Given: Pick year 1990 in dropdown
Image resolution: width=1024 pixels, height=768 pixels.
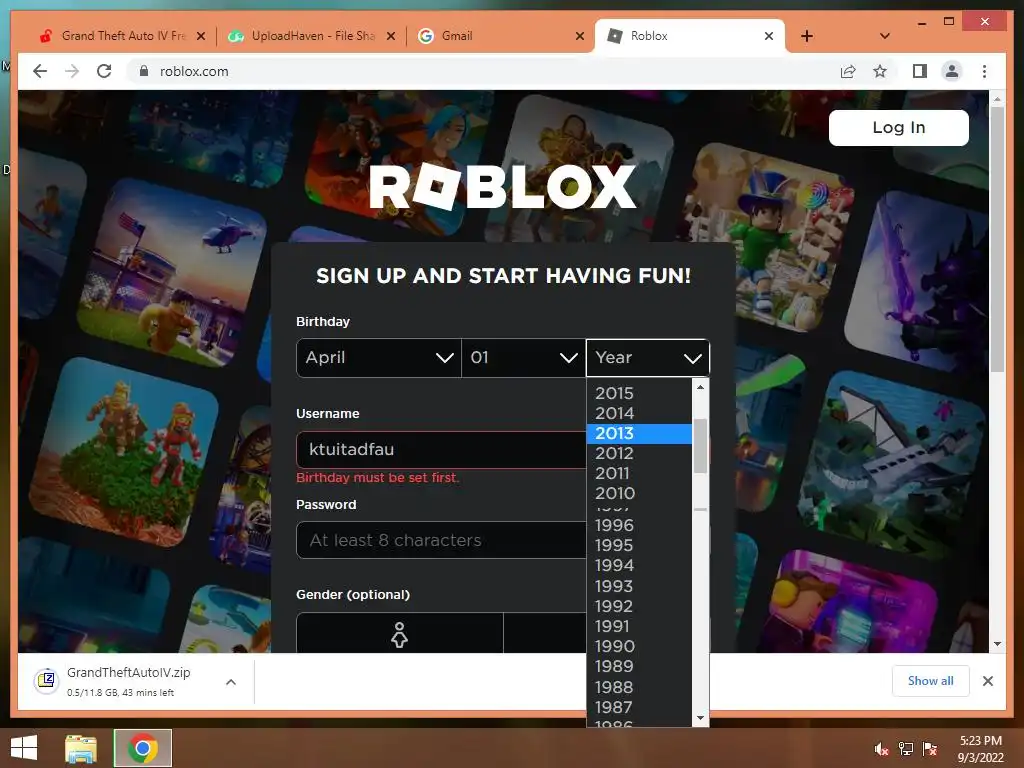Looking at the screenshot, I should pos(639,647).
